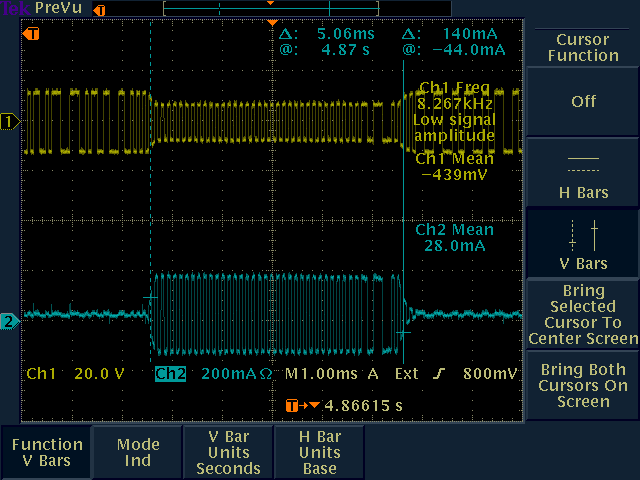Click the trigger position marker atop graticule
The width and height of the screenshot is (640, 480).
tap(272, 23)
